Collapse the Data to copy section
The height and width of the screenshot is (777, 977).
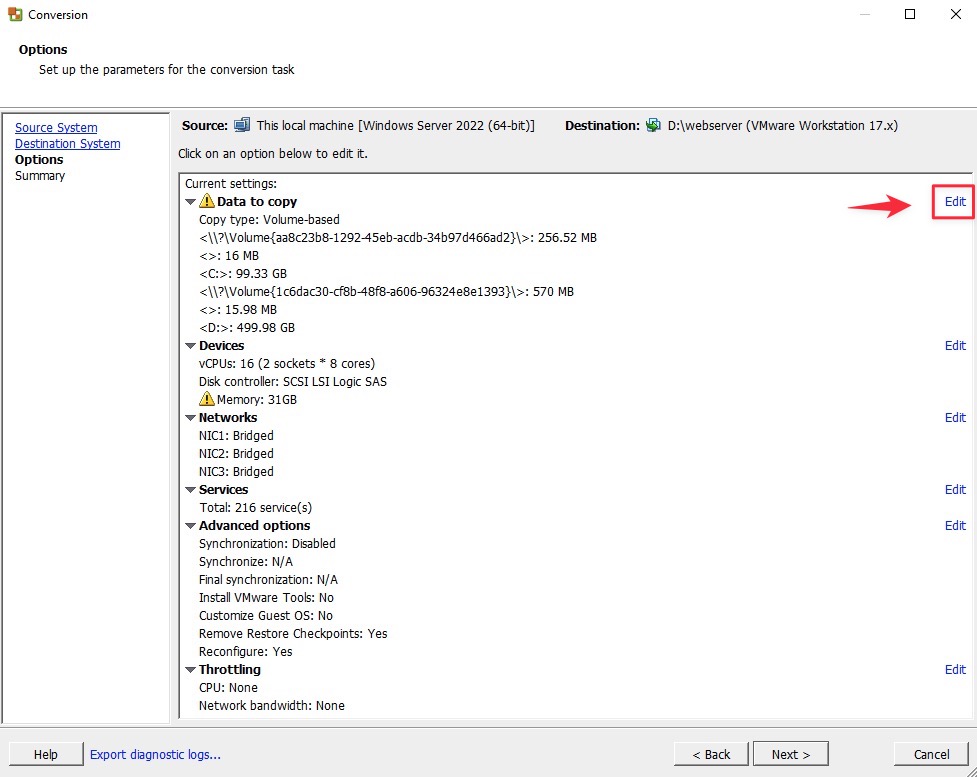191,202
